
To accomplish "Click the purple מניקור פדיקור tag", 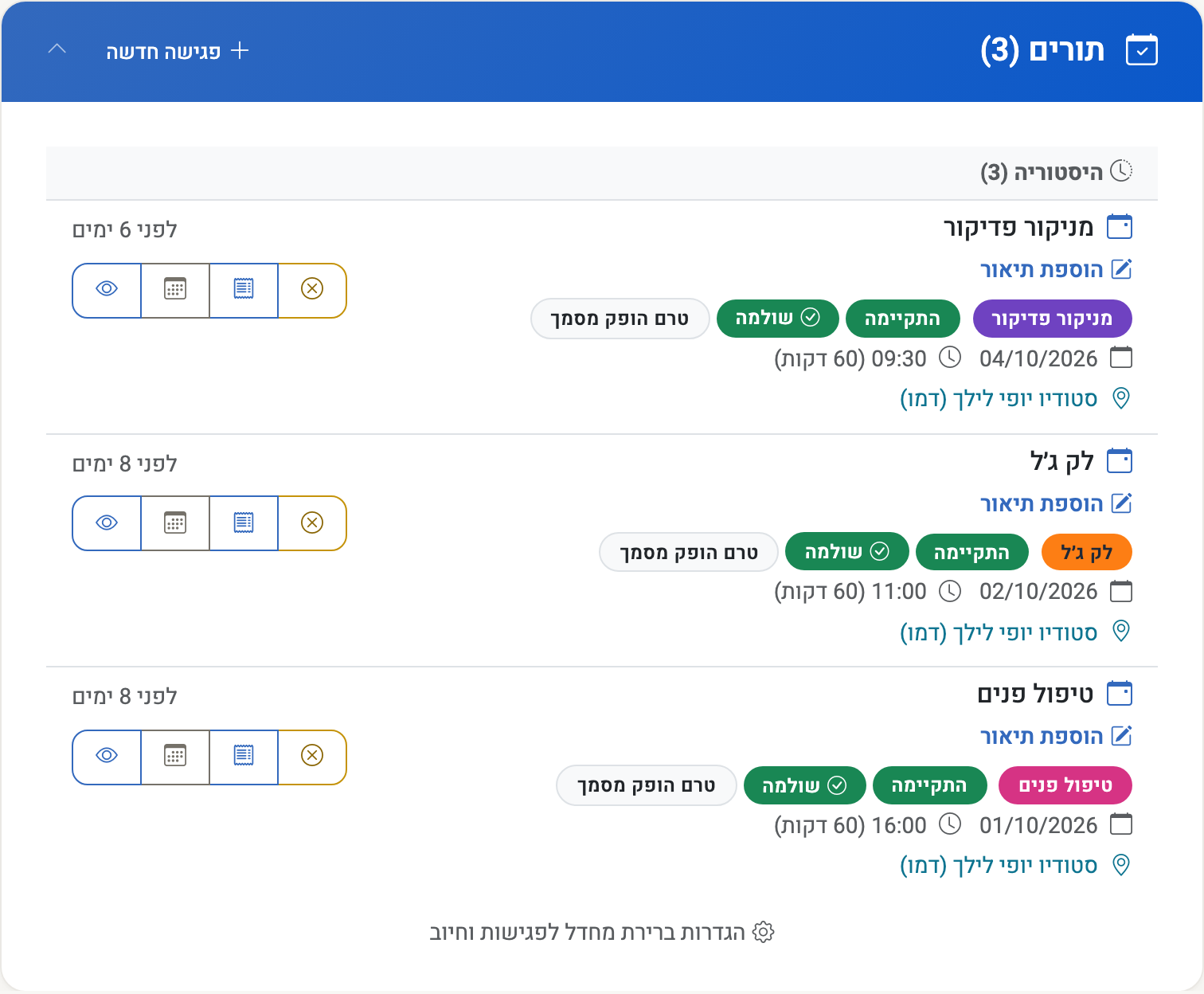I will pos(1052,319).
